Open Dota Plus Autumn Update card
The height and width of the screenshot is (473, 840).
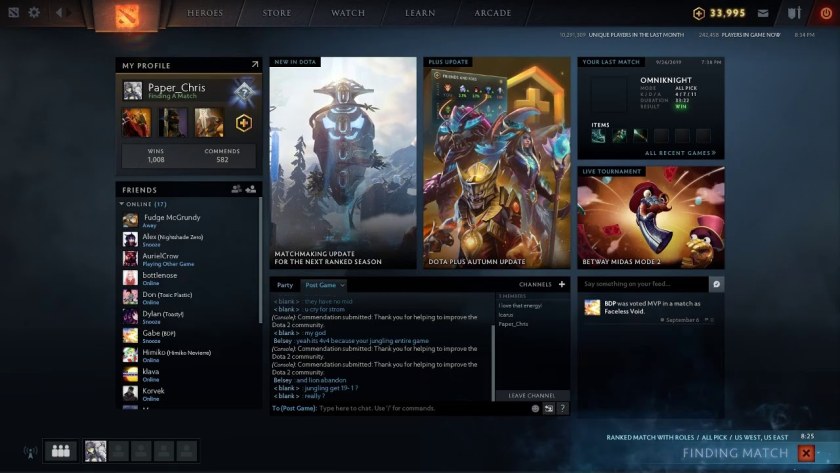497,163
